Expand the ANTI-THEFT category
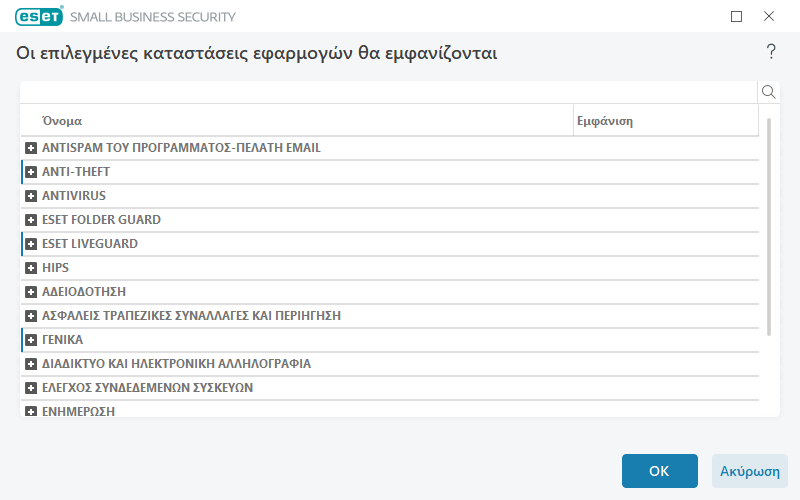Viewport: 800px width, 500px height. (31, 172)
